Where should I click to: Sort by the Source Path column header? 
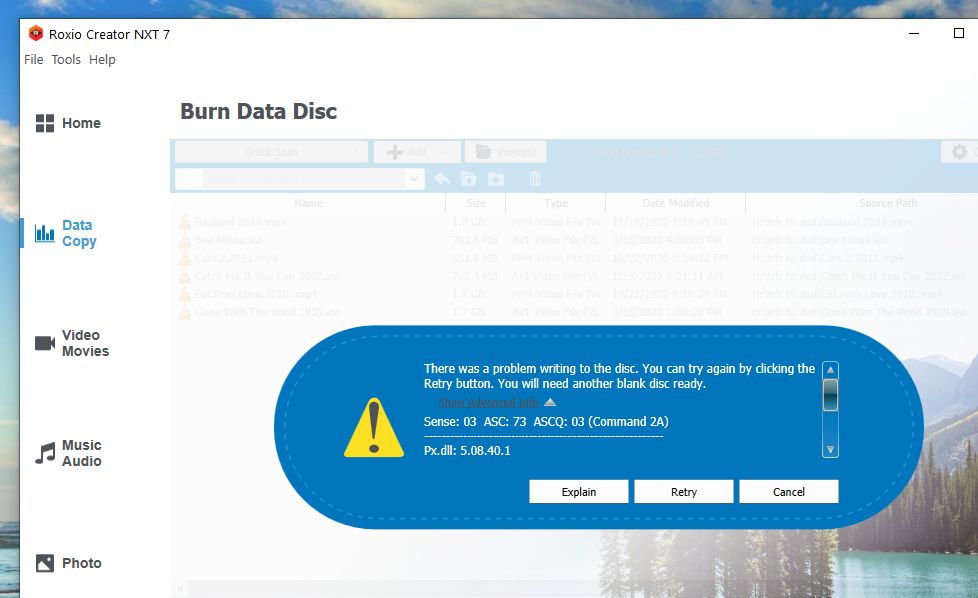(x=888, y=203)
